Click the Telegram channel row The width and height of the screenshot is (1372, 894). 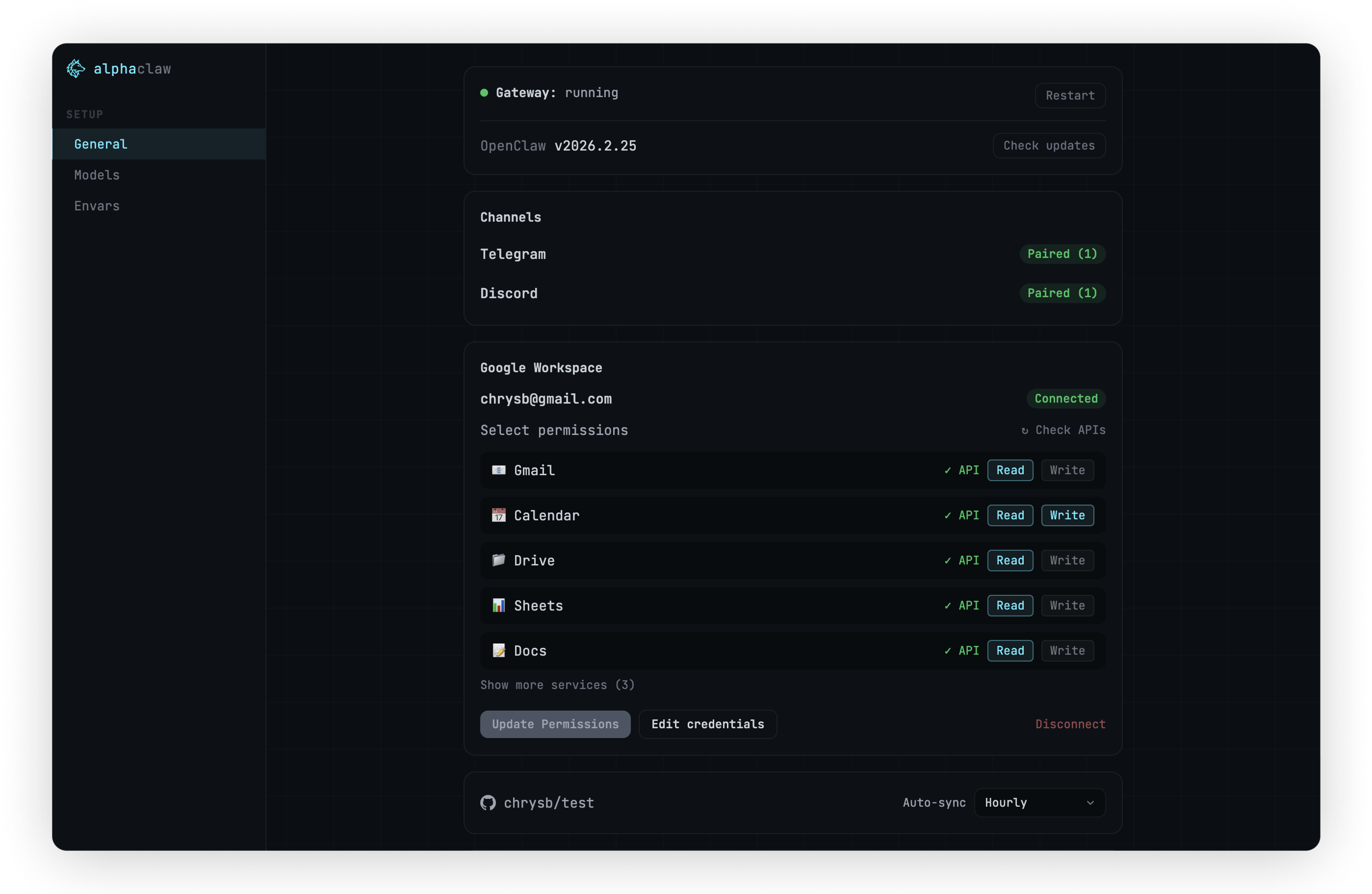pos(793,254)
